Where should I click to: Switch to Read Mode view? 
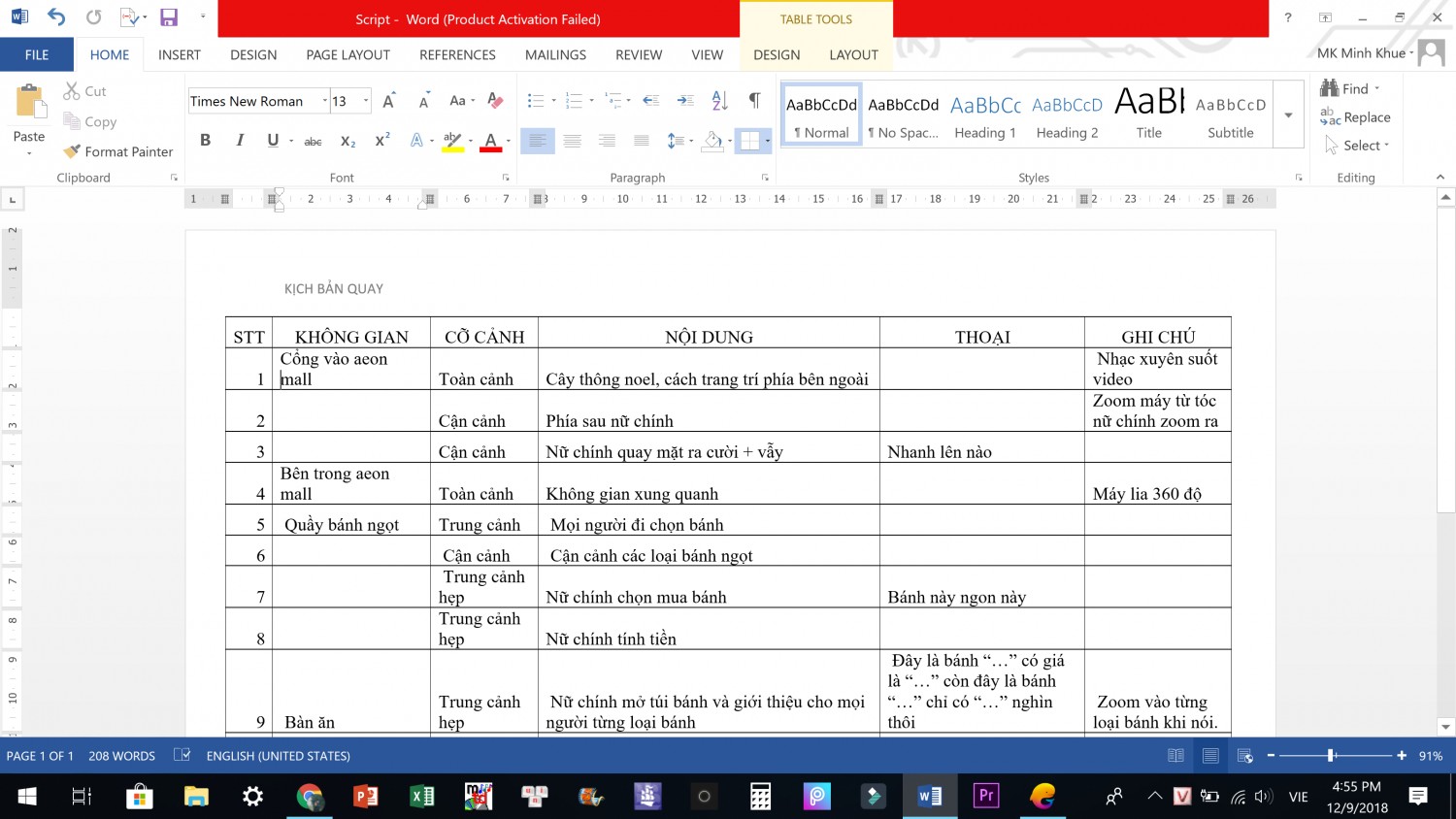1175,756
